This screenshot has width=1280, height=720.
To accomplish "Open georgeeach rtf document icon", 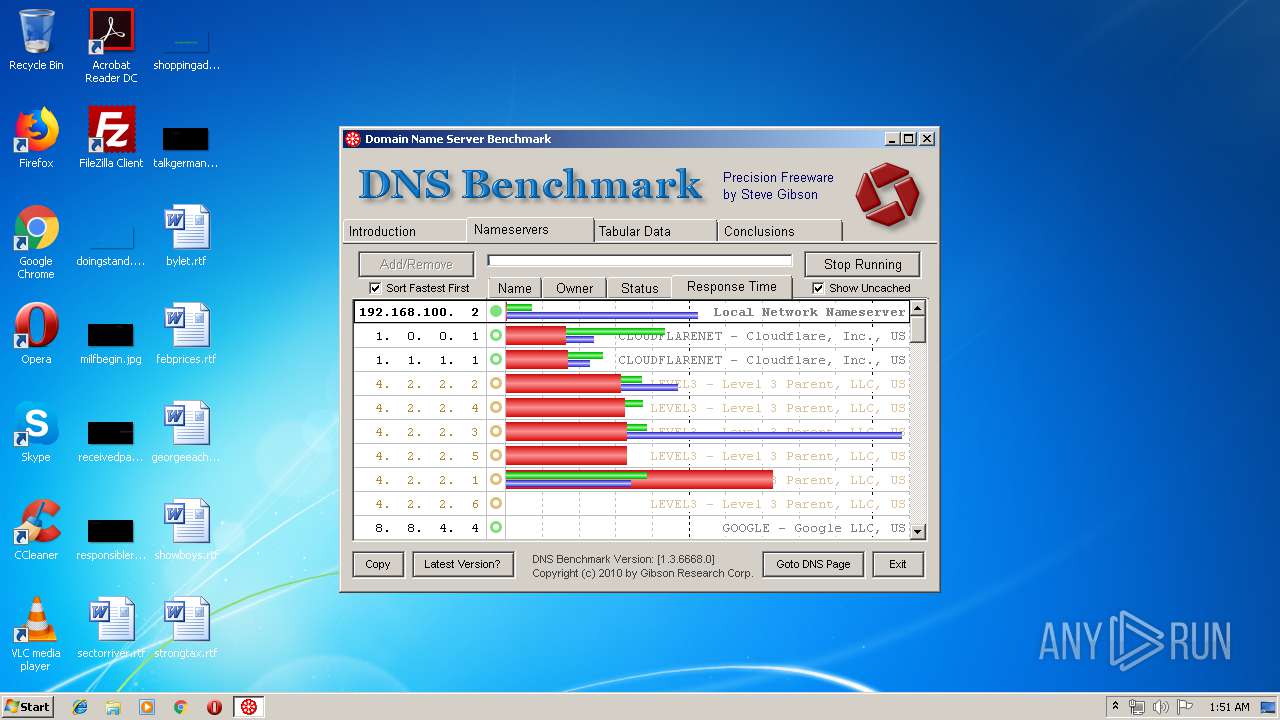I will pyautogui.click(x=186, y=432).
